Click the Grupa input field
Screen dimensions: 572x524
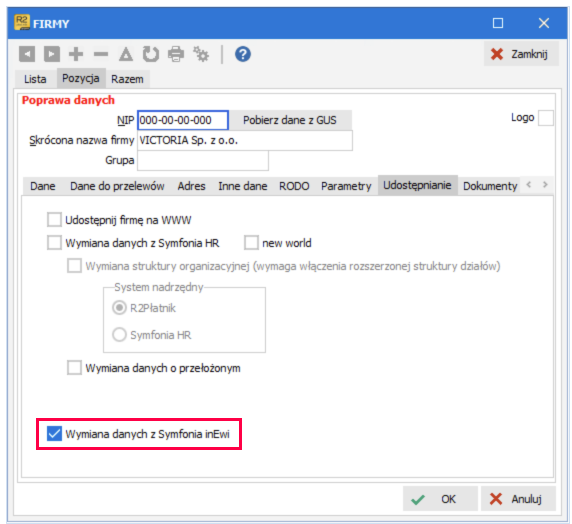203,161
